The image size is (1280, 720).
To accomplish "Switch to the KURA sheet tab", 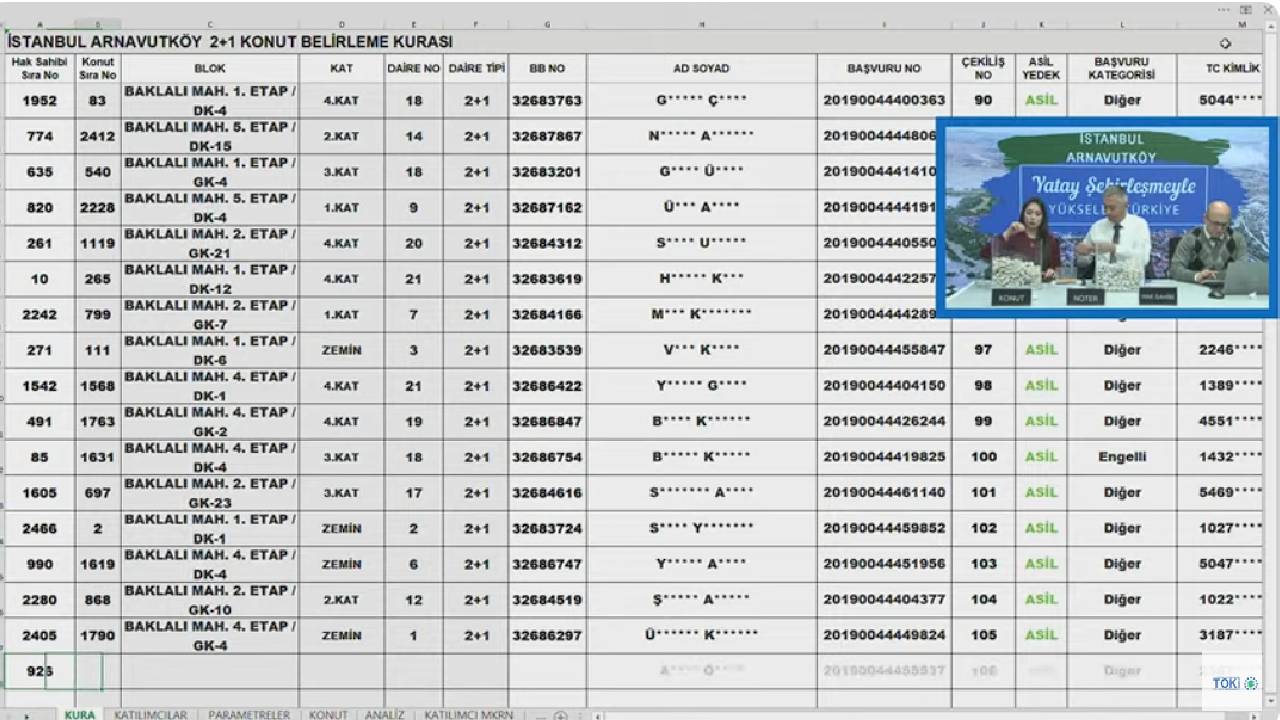I will coord(79,715).
